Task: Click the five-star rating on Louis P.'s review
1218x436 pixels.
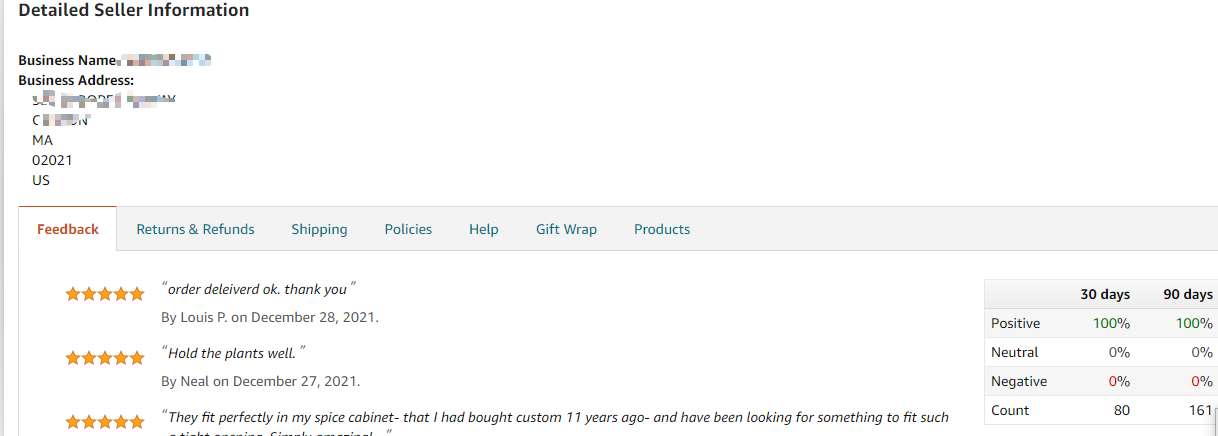Action: point(104,294)
